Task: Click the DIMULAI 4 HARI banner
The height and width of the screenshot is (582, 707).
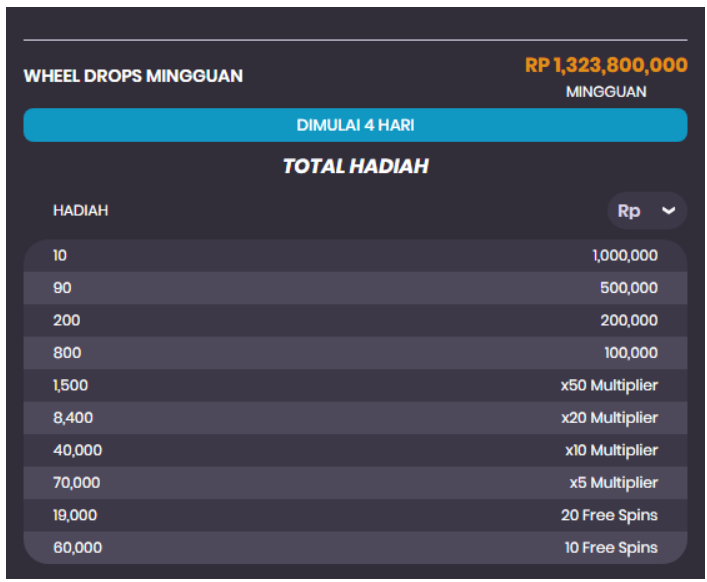Action: pos(355,125)
